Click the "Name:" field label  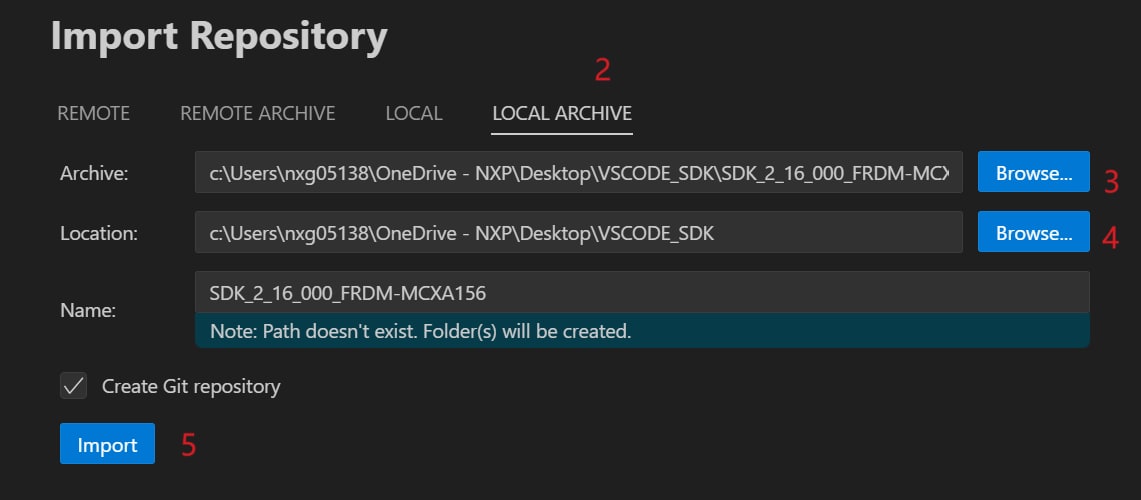88,311
